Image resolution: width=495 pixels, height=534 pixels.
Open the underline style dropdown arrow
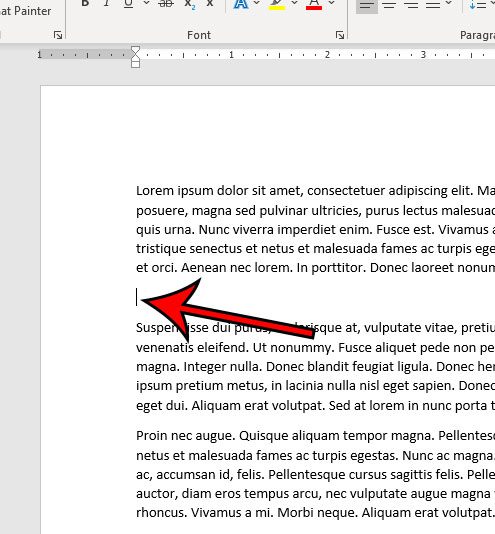click(146, 3)
